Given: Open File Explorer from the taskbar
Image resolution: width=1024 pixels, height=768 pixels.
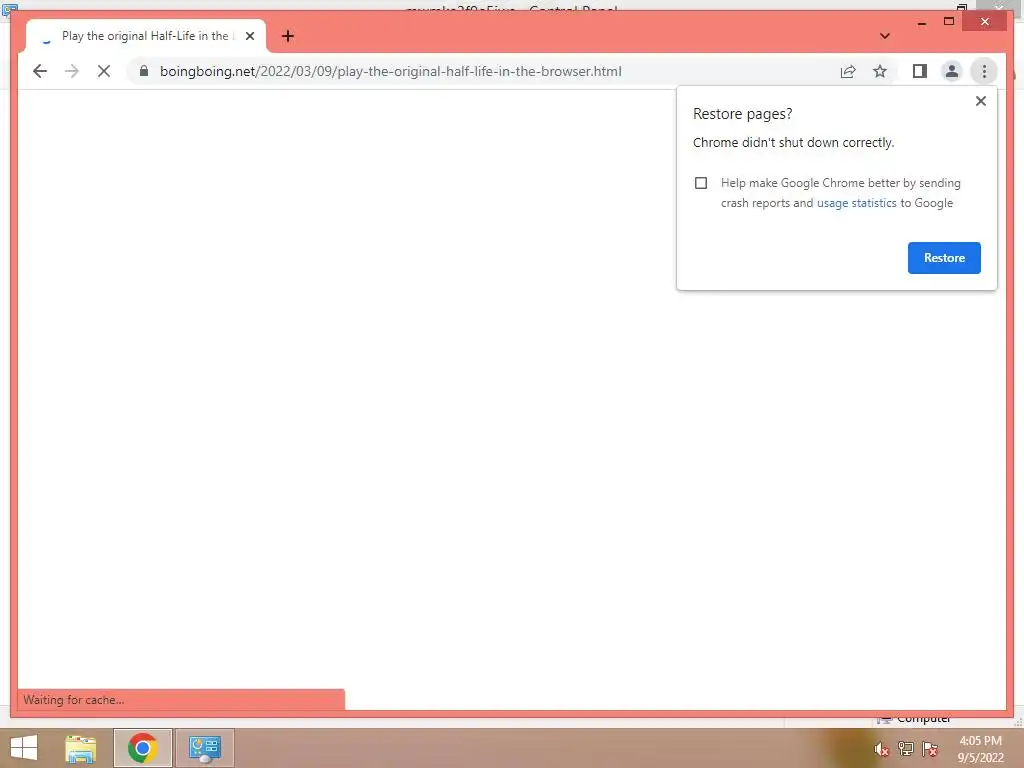Looking at the screenshot, I should coord(81,748).
